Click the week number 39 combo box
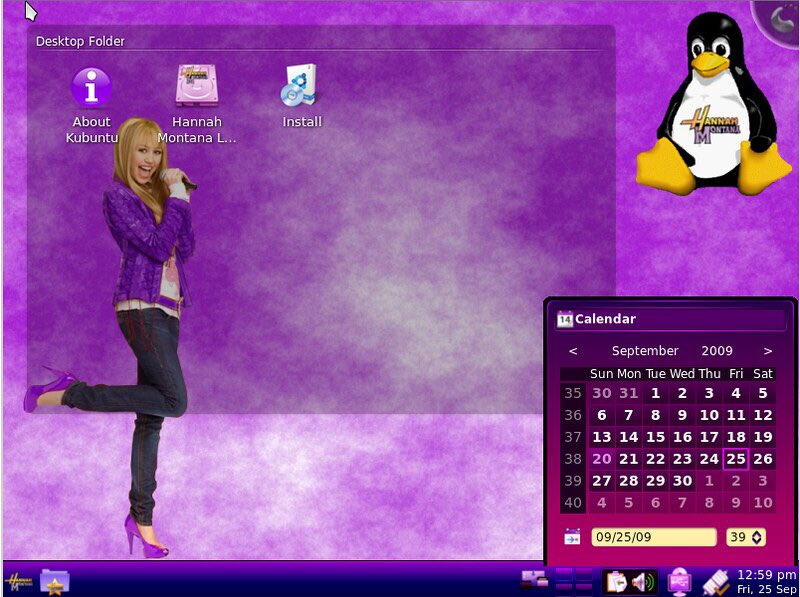This screenshot has width=800, height=597. click(745, 537)
